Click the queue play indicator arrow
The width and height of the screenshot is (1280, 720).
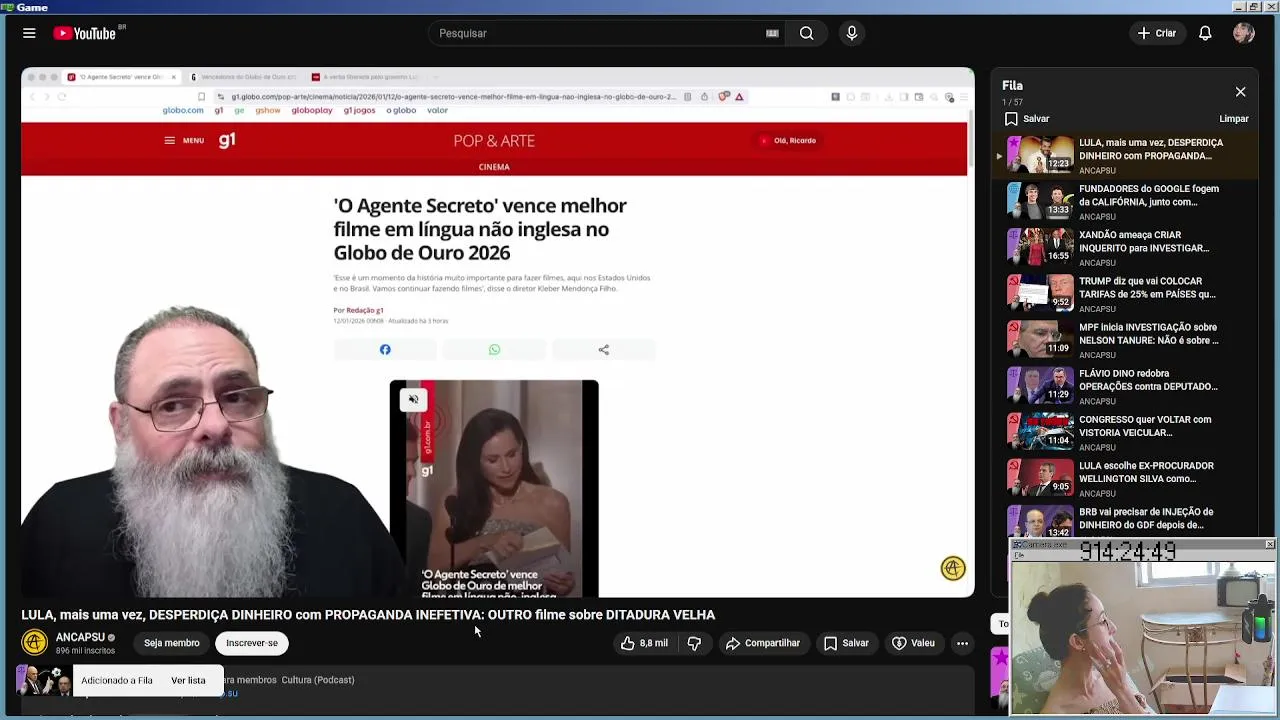(x=998, y=156)
